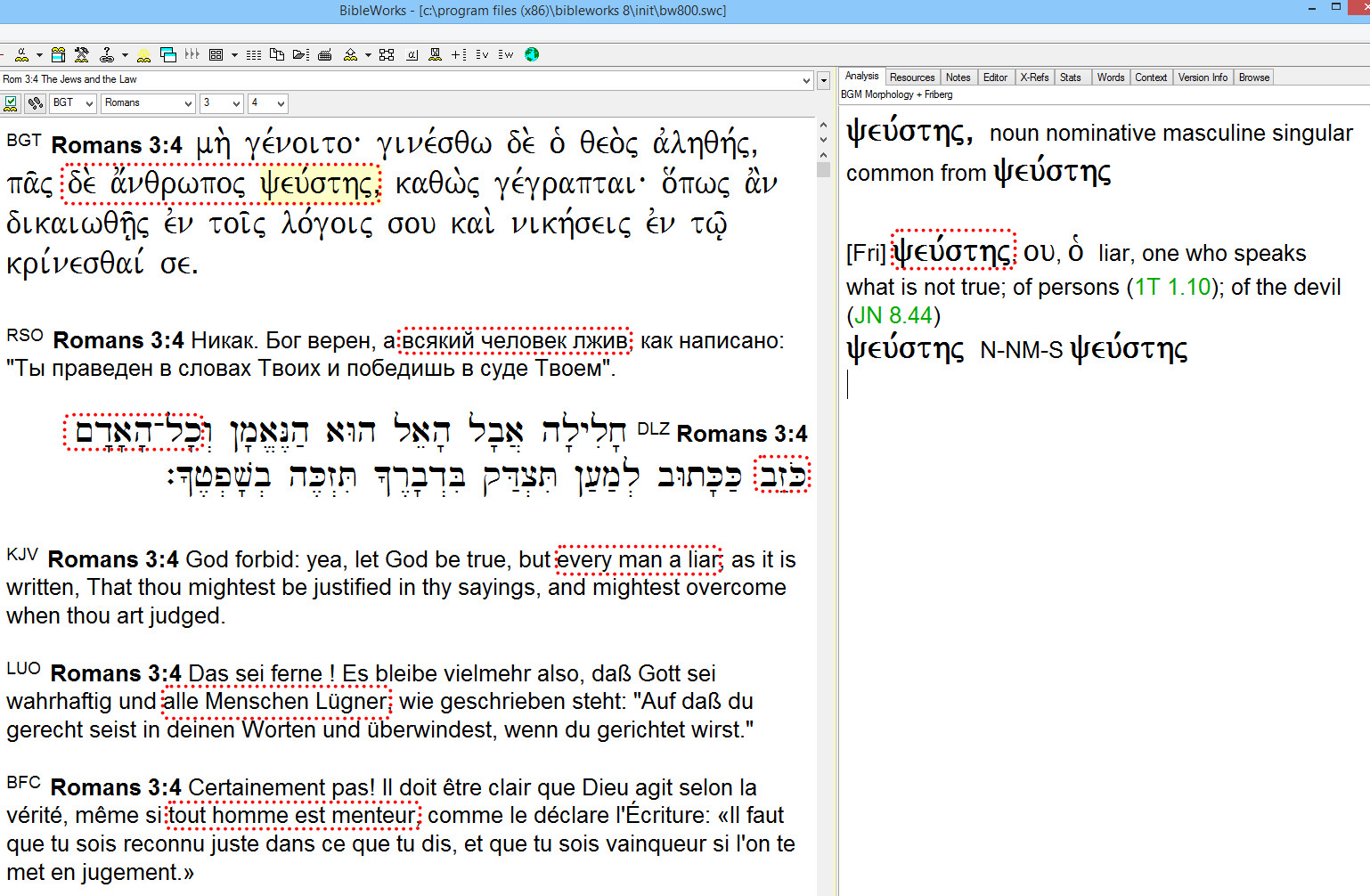Click the BGM Morphology + Friberg header
Image resolution: width=1370 pixels, height=896 pixels.
pos(896,94)
